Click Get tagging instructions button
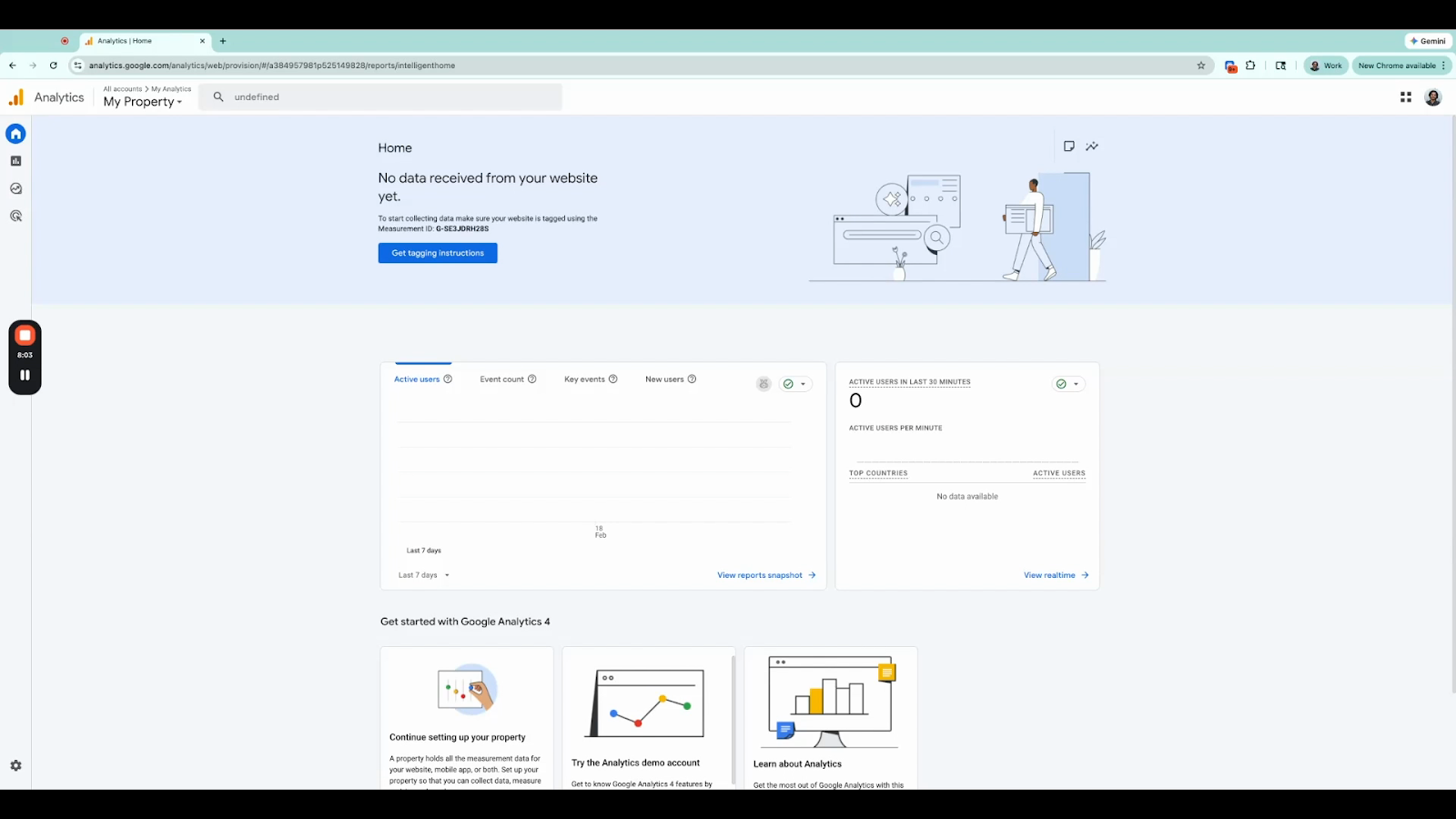1456x819 pixels. 438,253
